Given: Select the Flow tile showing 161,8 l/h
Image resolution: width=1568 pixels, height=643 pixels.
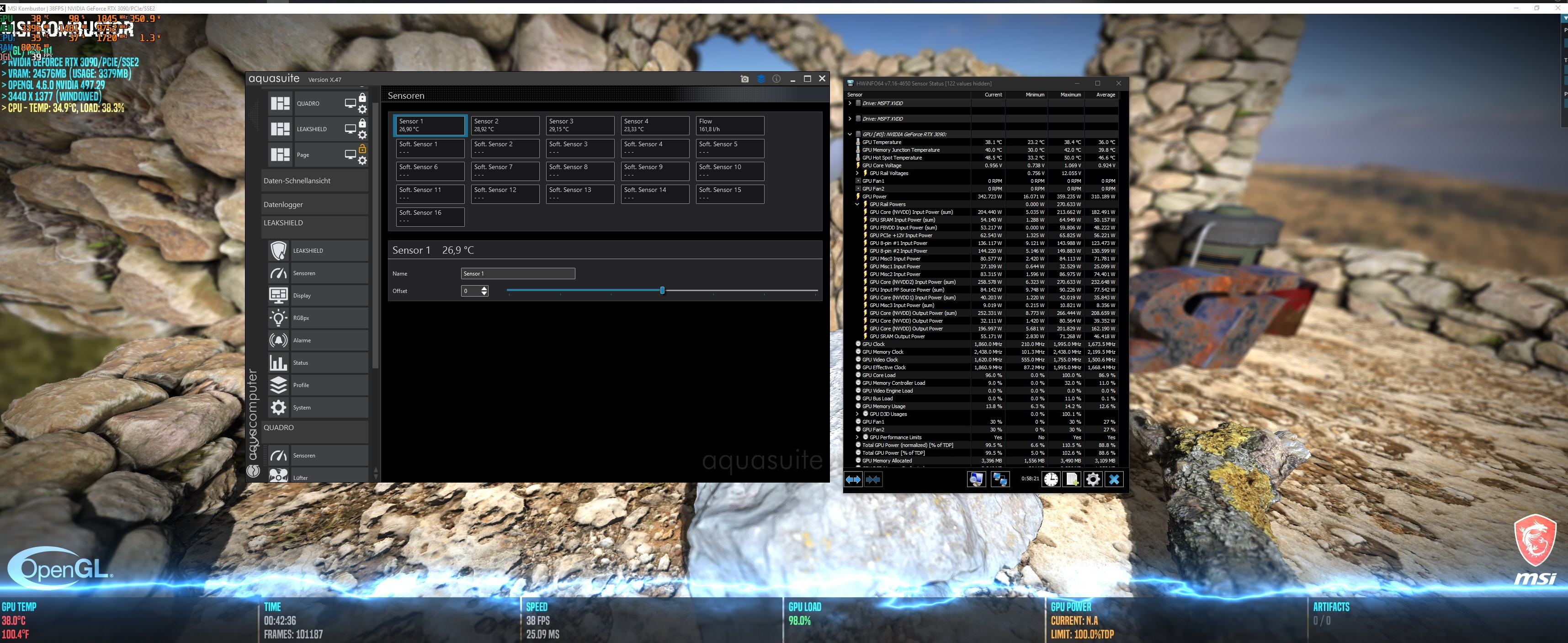Looking at the screenshot, I should tap(729, 125).
